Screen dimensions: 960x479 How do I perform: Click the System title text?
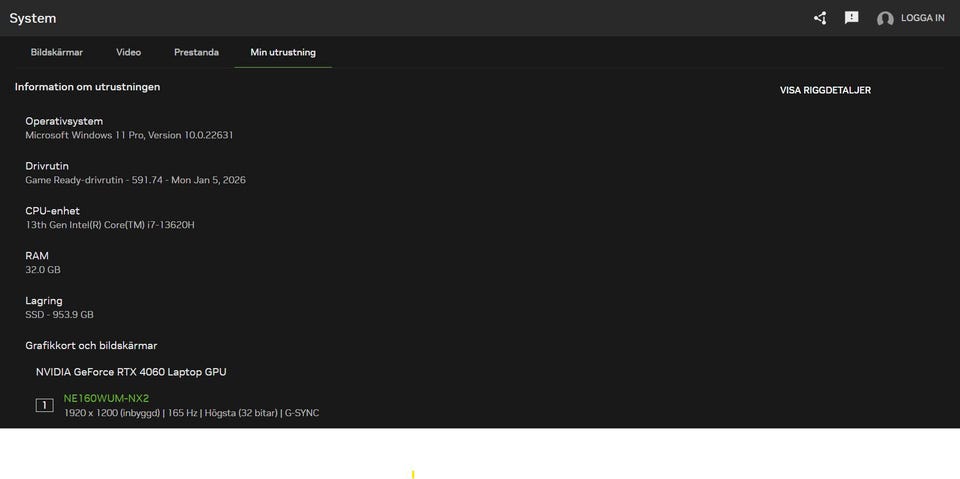click(33, 18)
